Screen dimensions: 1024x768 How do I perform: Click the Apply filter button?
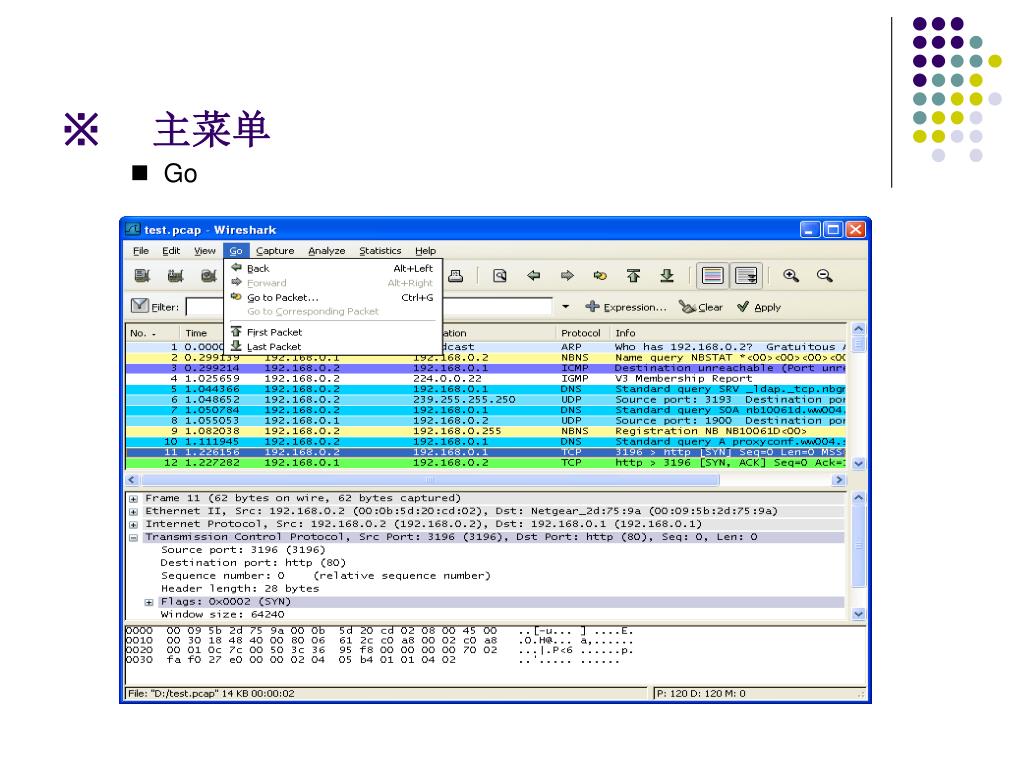[759, 306]
